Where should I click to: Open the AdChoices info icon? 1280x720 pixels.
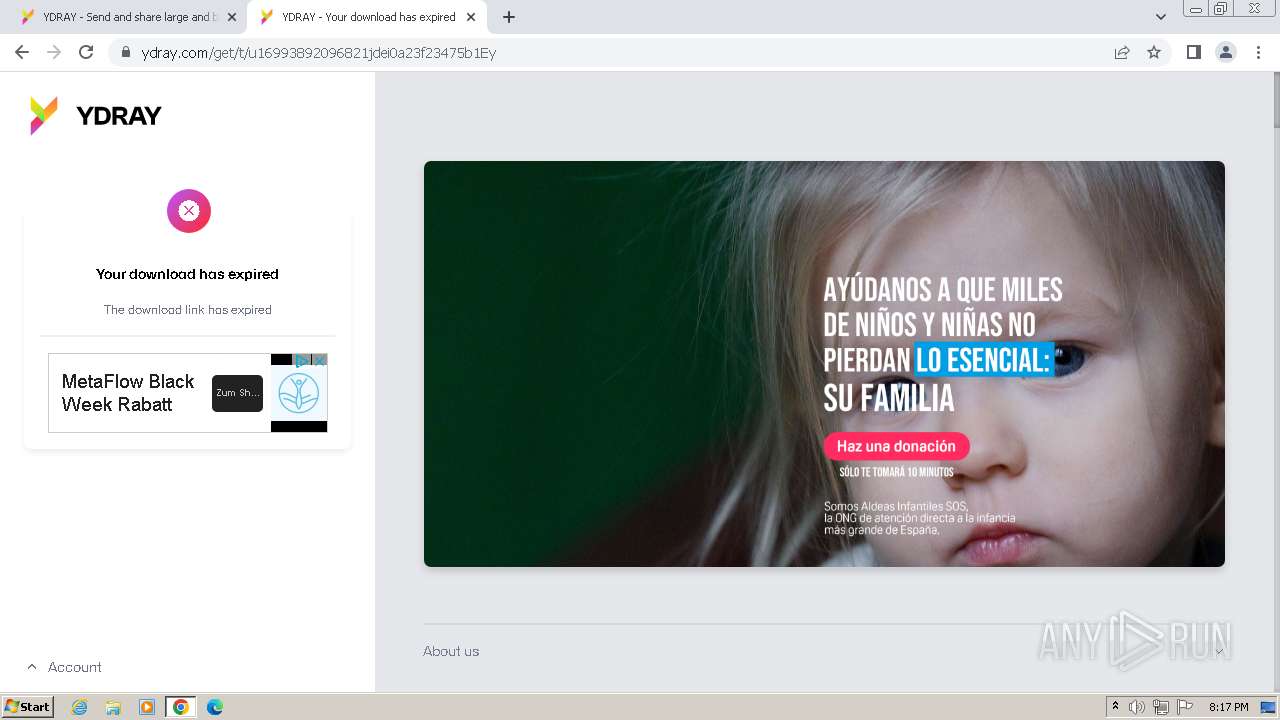click(x=303, y=360)
